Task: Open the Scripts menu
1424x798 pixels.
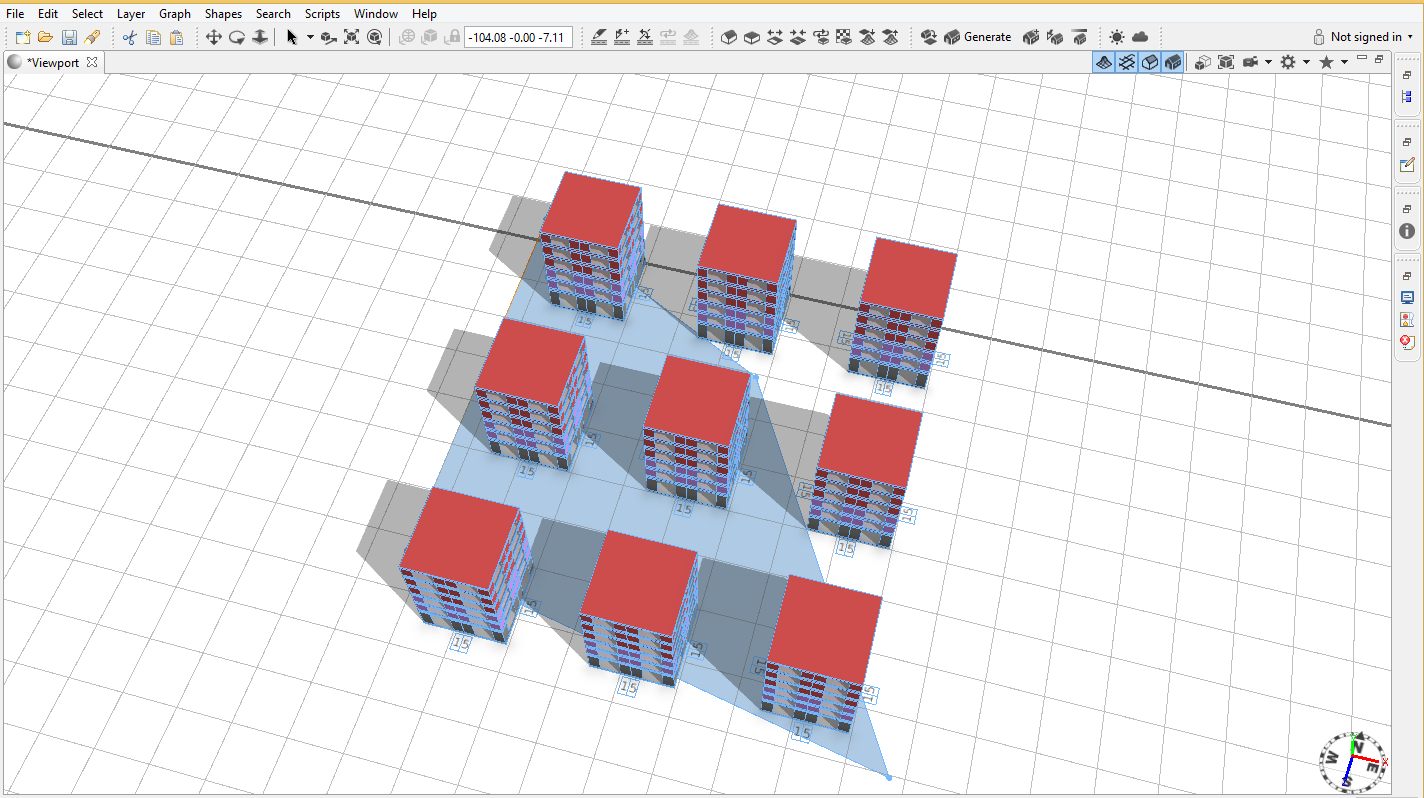Action: click(322, 14)
